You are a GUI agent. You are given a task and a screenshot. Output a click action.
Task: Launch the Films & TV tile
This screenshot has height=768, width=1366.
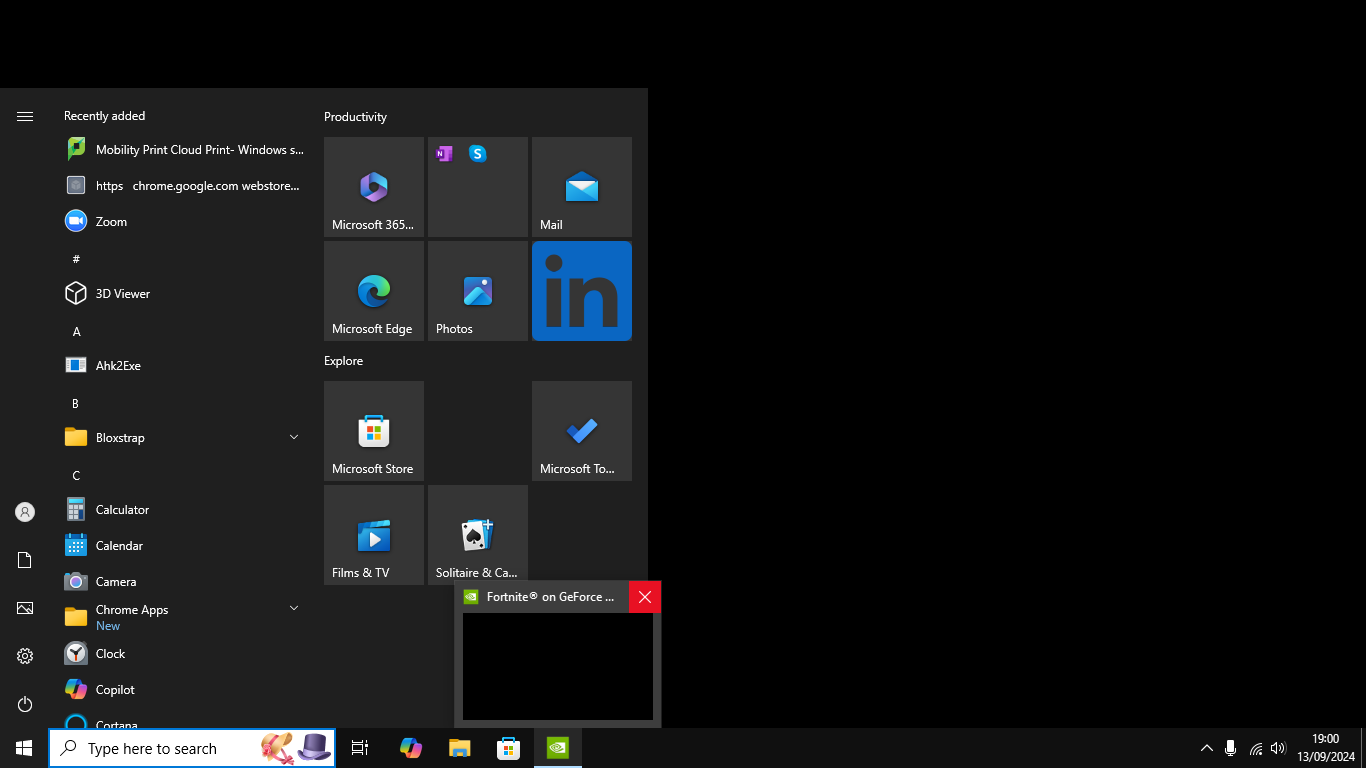click(374, 535)
